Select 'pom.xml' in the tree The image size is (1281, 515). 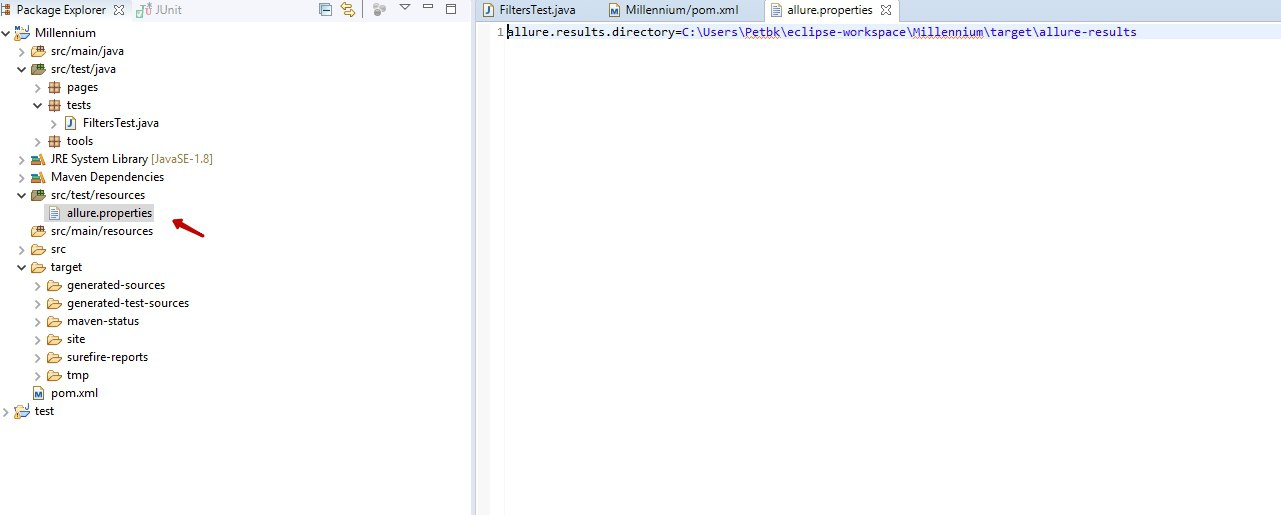point(74,393)
